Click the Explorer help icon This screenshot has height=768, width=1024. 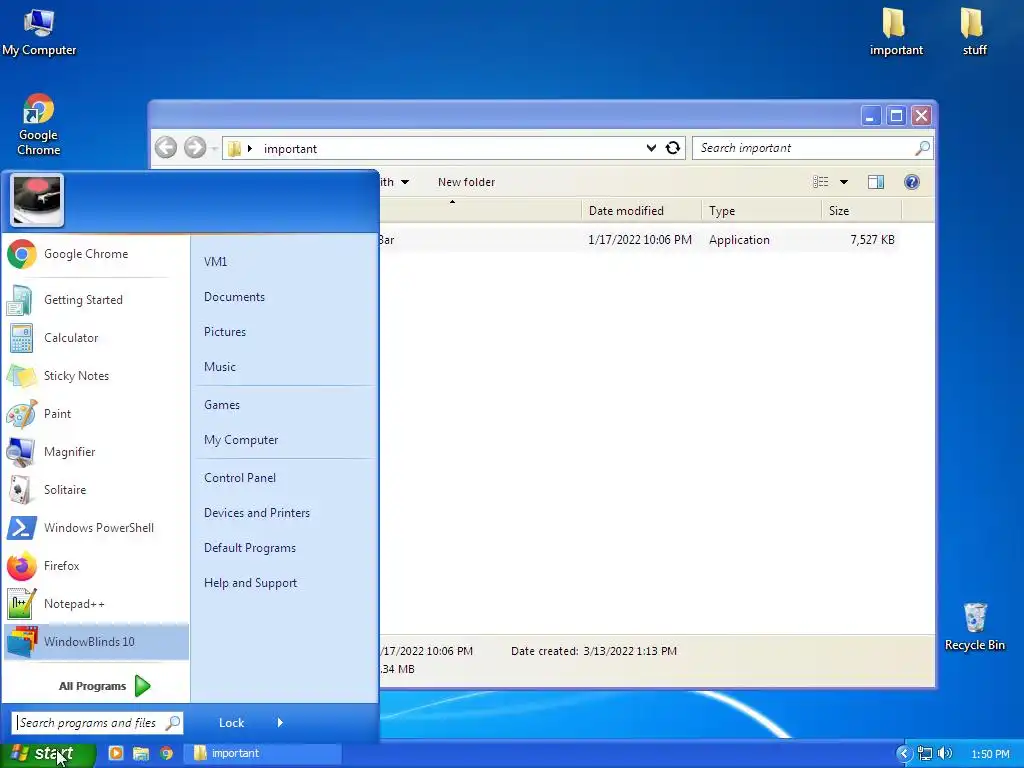(912, 182)
